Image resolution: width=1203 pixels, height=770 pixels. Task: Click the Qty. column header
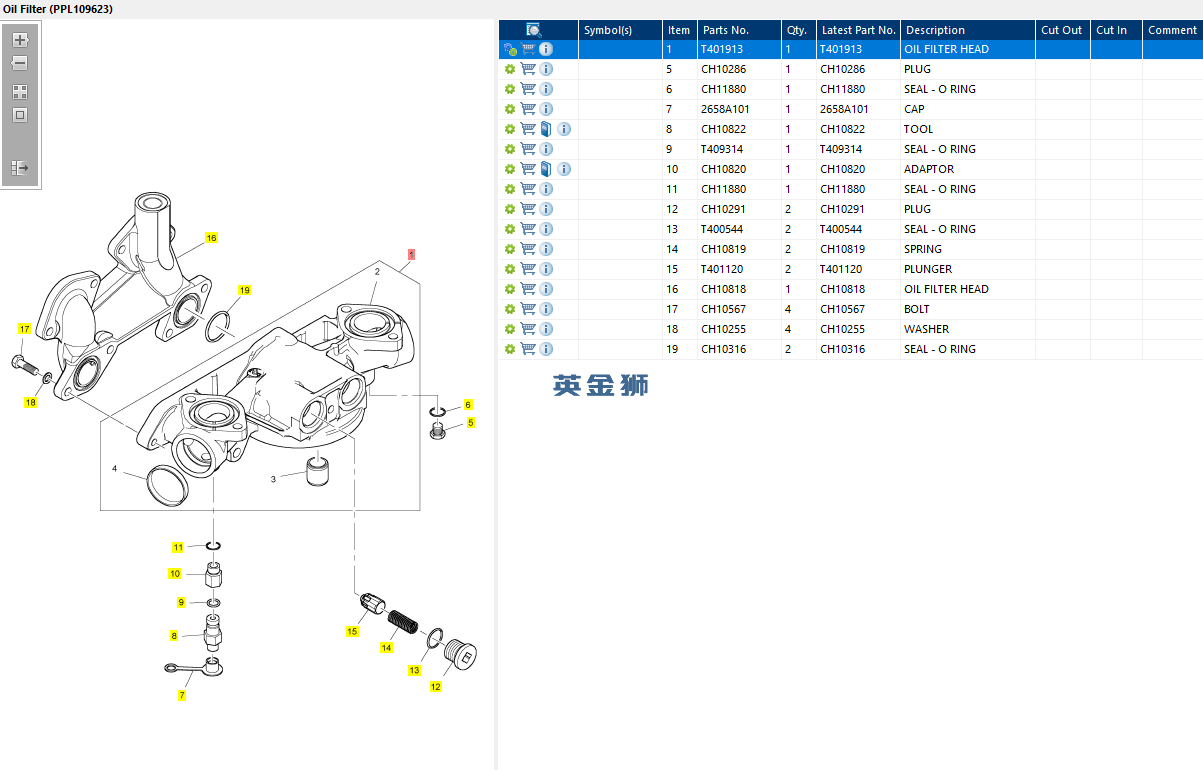coord(796,30)
